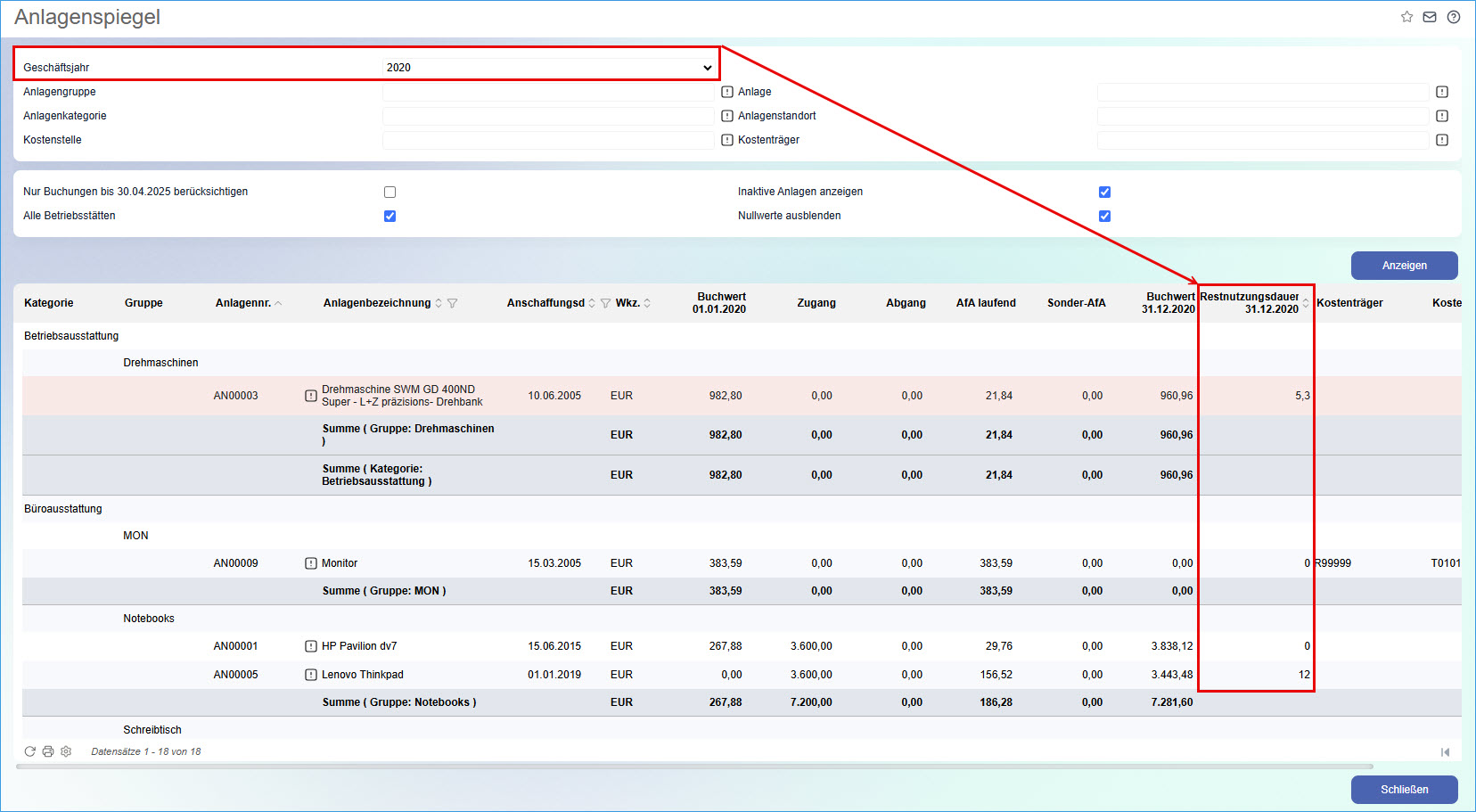Click the favorite star icon
Viewport: 1476px width, 812px height.
[x=1406, y=17]
